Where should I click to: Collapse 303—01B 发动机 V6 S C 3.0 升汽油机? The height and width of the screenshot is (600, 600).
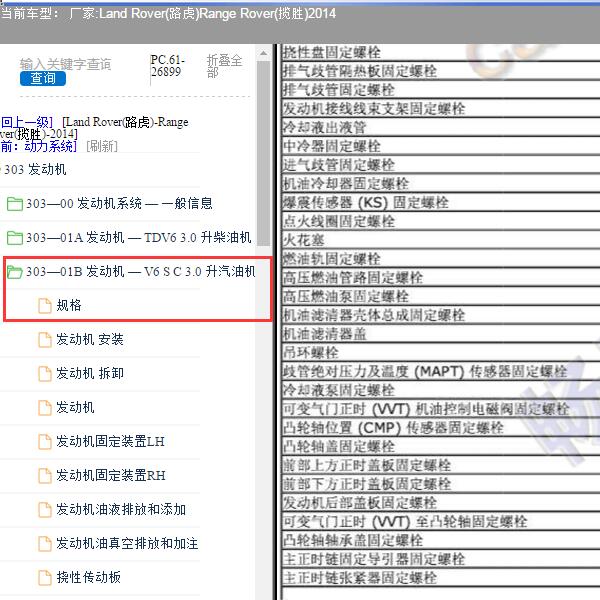click(140, 271)
